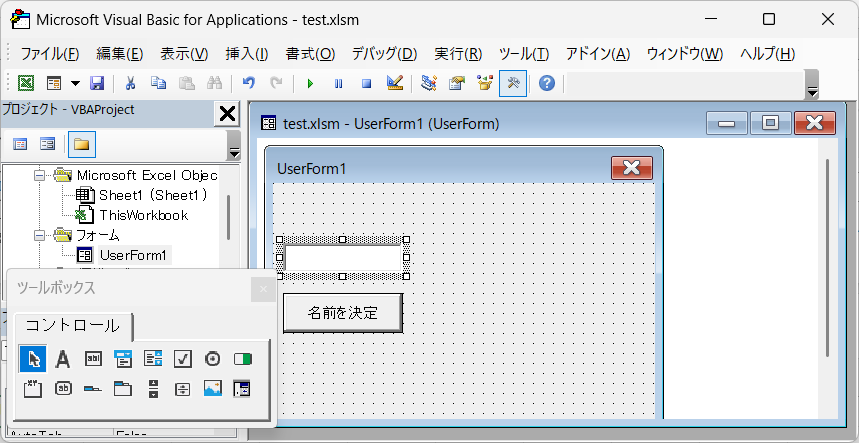Screen dimensions: 859x443
Task: Open the ツール(T) menu
Action: click(x=524, y=54)
